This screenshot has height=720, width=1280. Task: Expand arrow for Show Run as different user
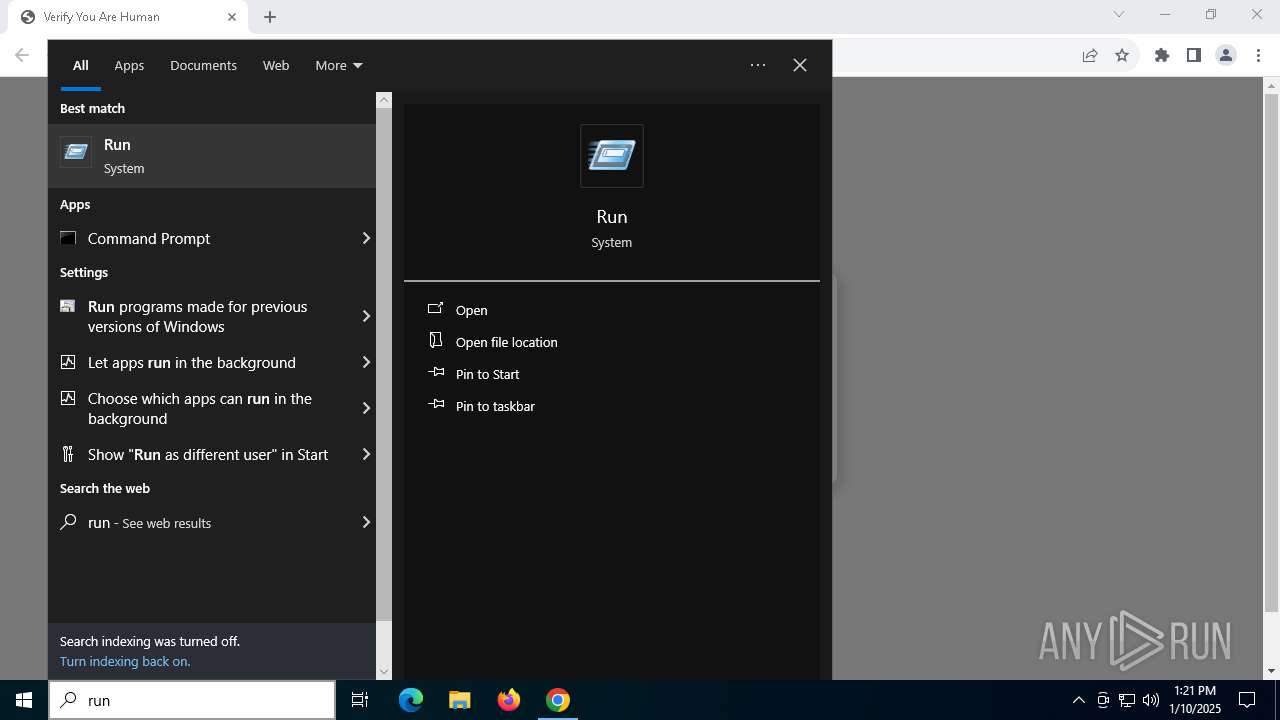click(366, 454)
